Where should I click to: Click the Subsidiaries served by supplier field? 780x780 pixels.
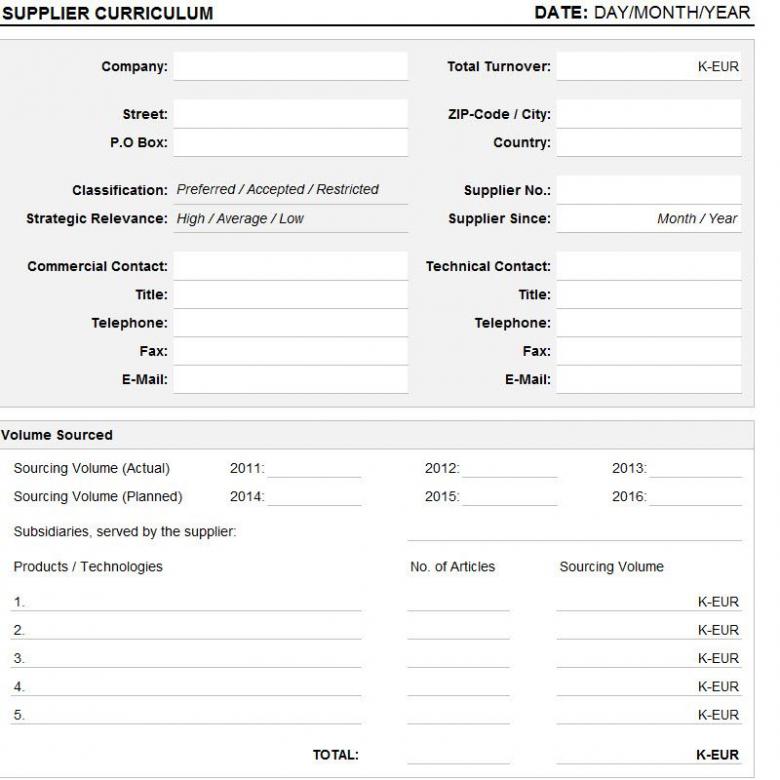[x=574, y=532]
